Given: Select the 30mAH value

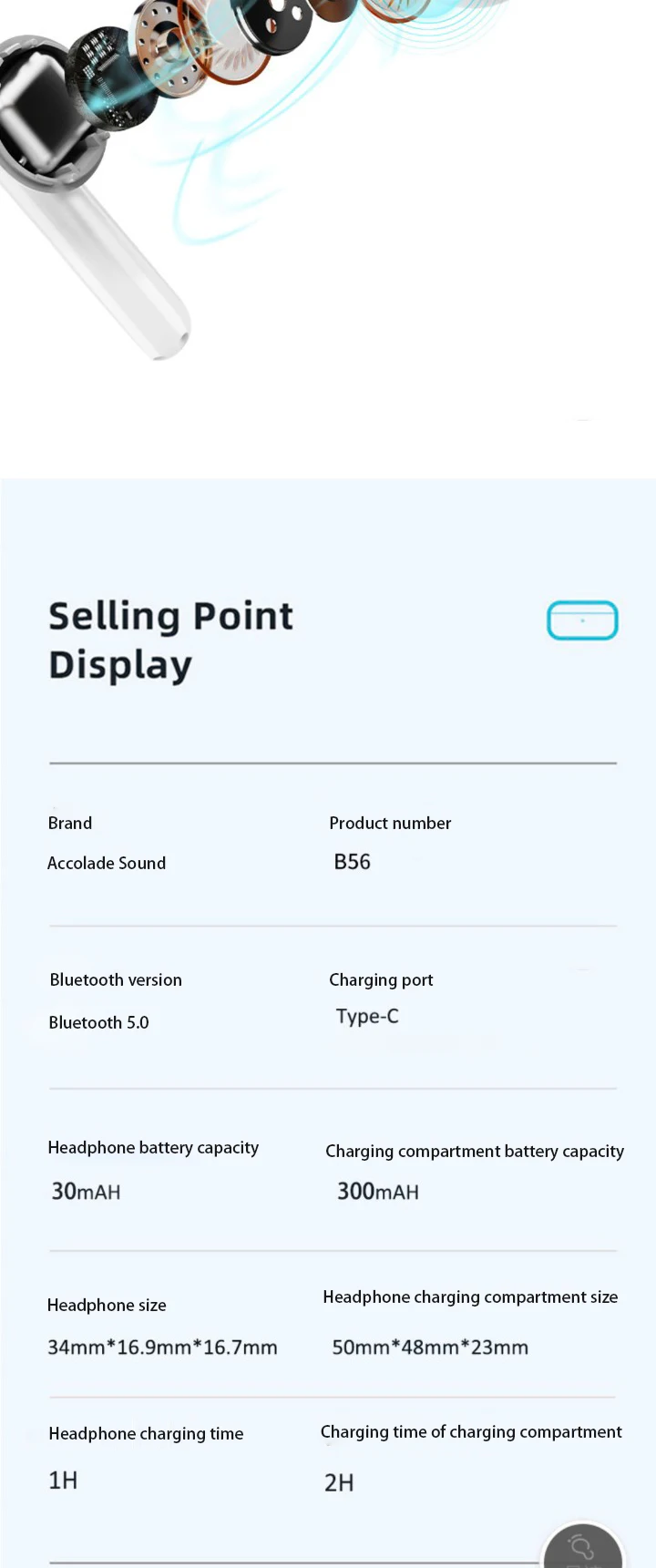Looking at the screenshot, I should (86, 1191).
